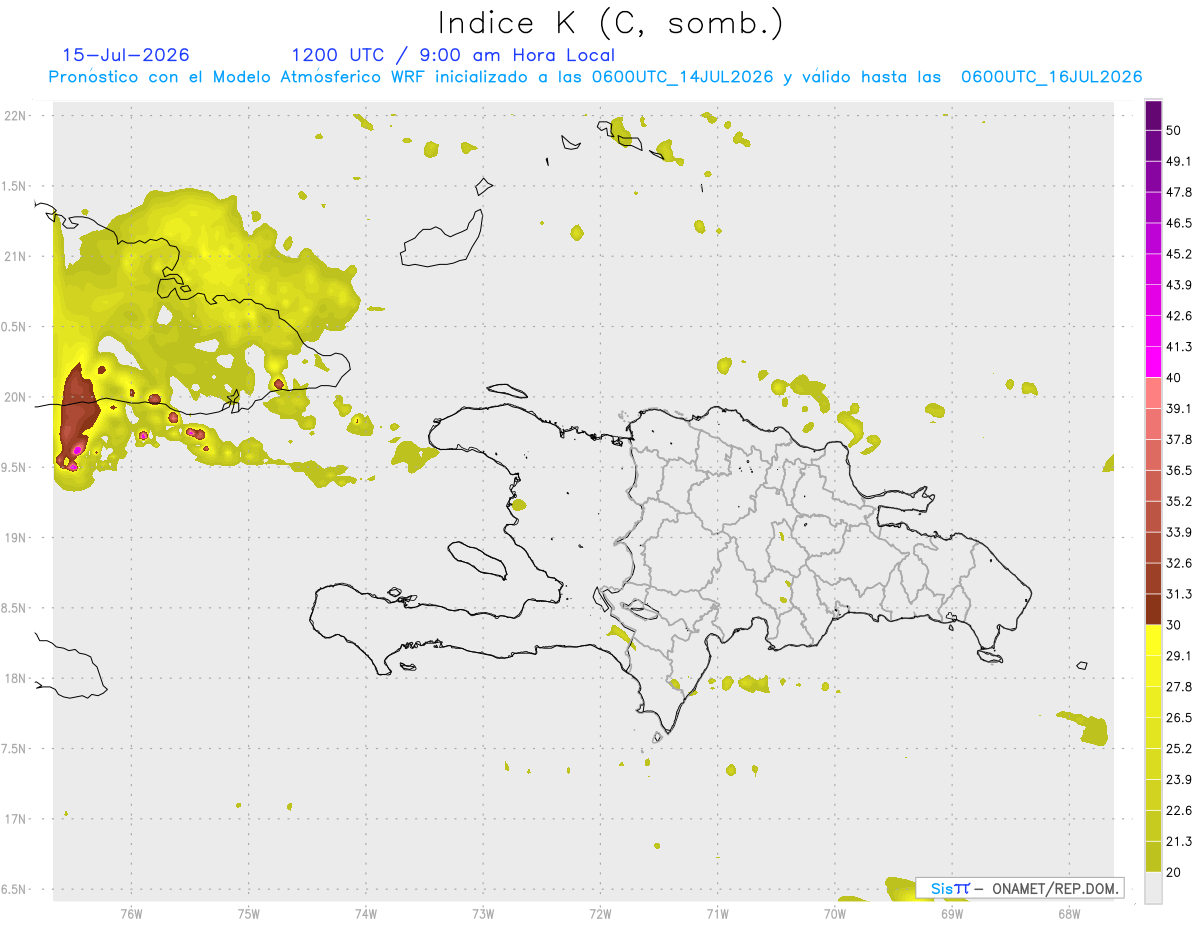Click the colorbar value "46.5"

(1178, 223)
